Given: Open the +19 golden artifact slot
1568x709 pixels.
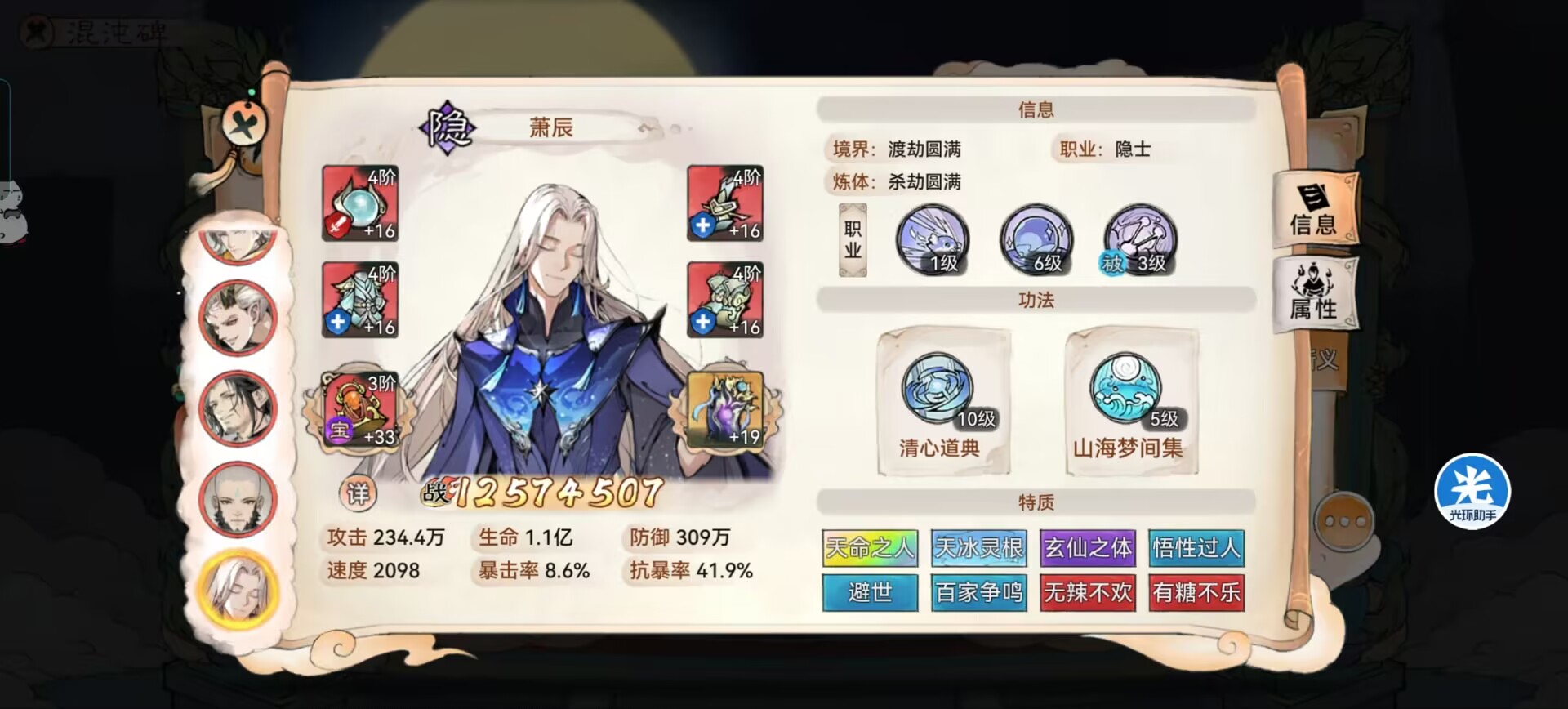Looking at the screenshot, I should coord(725,409).
